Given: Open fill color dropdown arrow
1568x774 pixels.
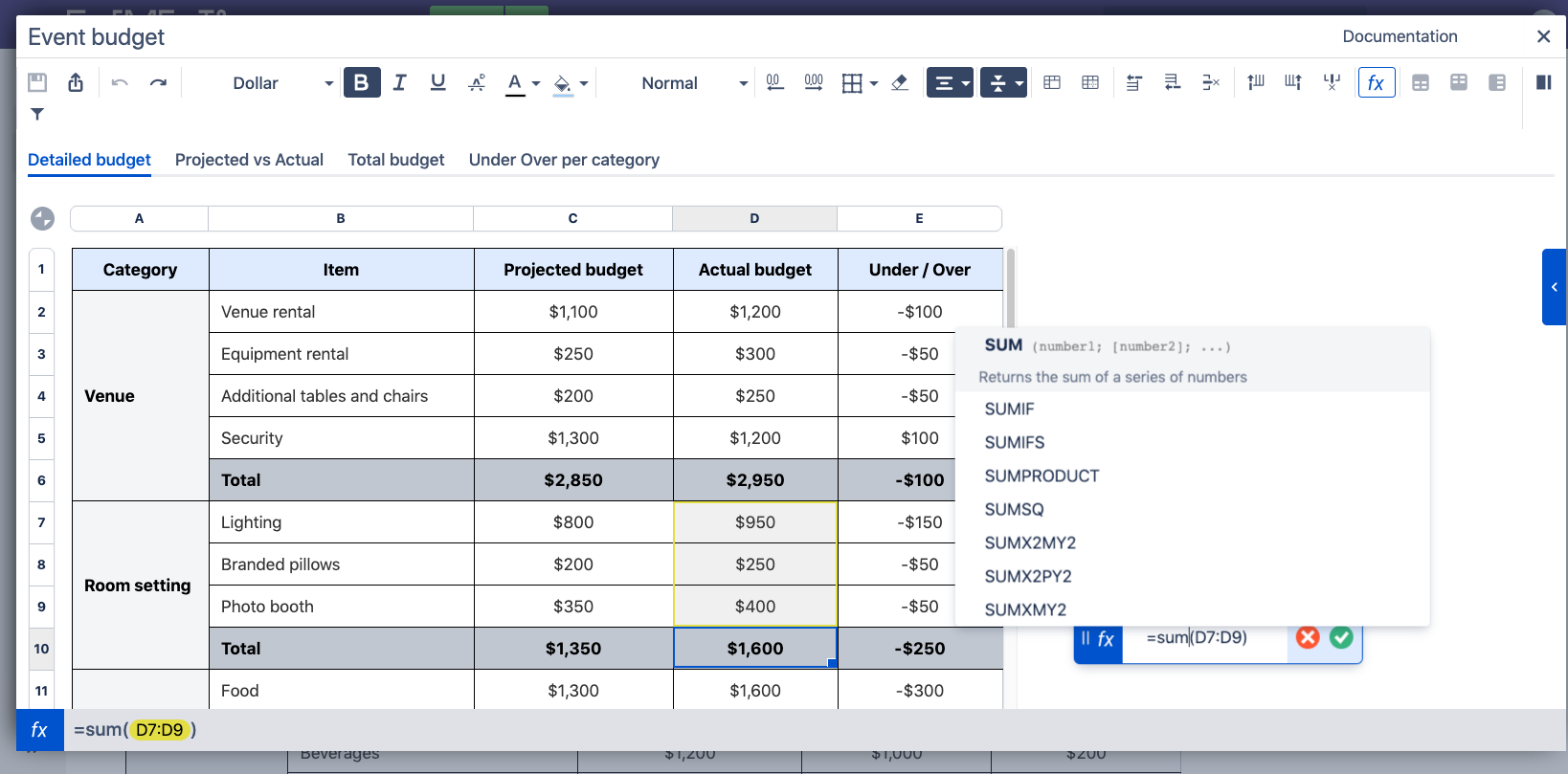Looking at the screenshot, I should click(x=584, y=83).
